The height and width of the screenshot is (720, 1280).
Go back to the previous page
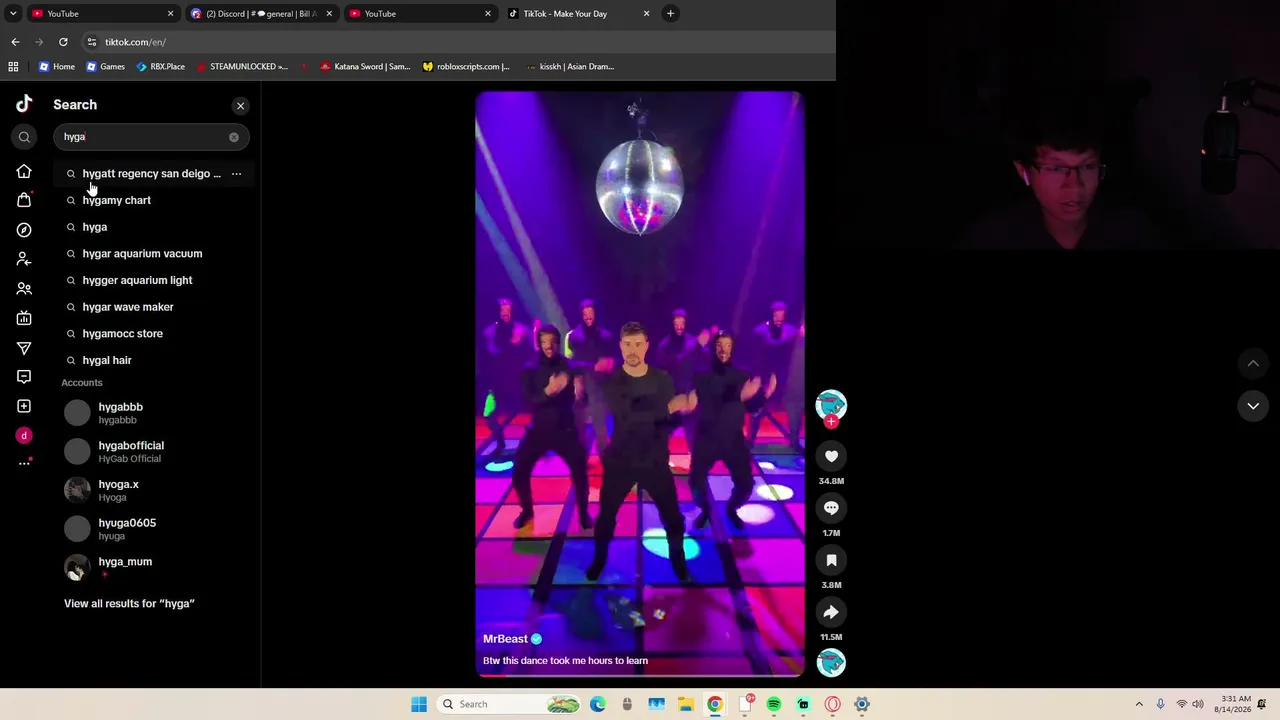(x=15, y=42)
